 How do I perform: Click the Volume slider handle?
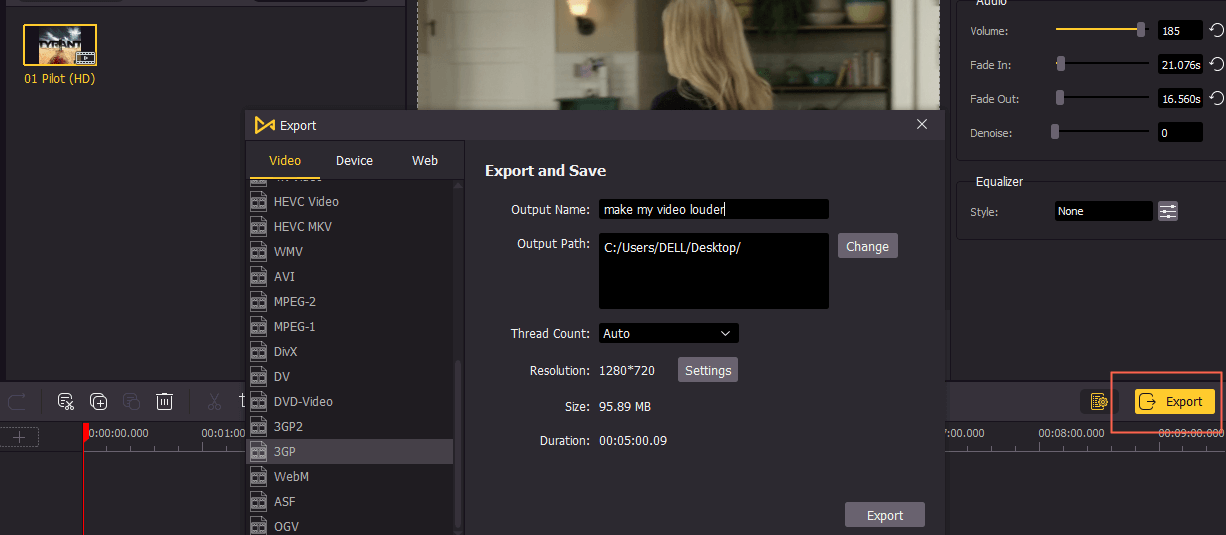[x=1141, y=30]
